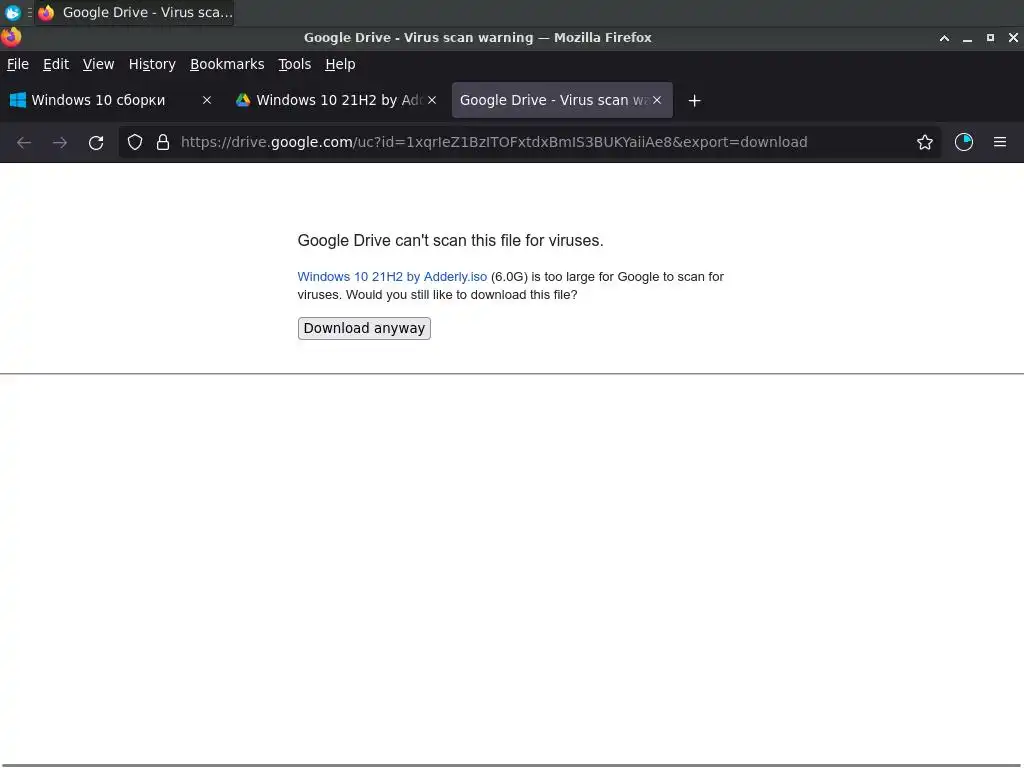Reload the page with the refresh icon
Image resolution: width=1024 pixels, height=768 pixels.
(96, 142)
